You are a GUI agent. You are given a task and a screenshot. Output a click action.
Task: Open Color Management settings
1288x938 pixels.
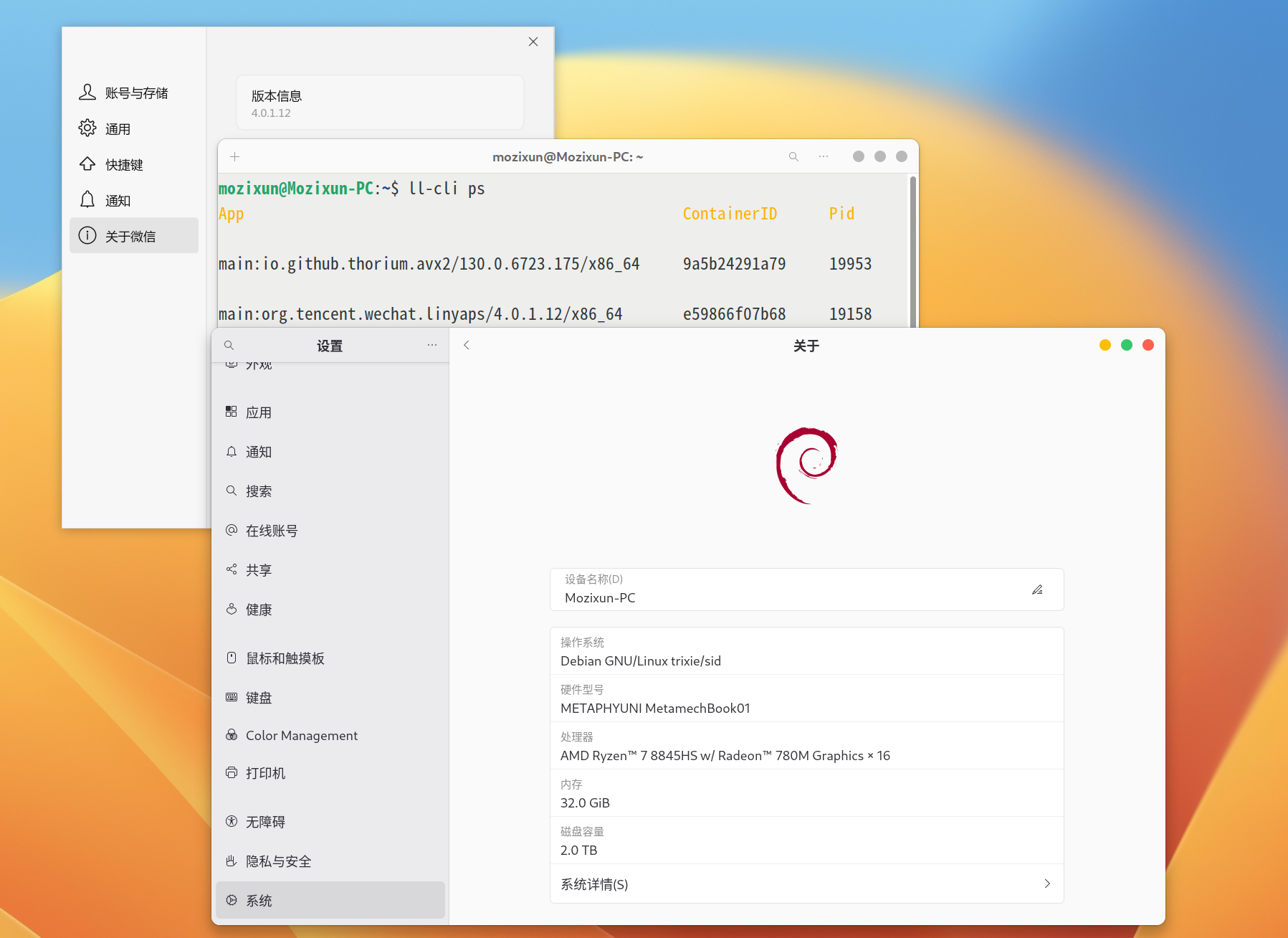[x=330, y=736]
